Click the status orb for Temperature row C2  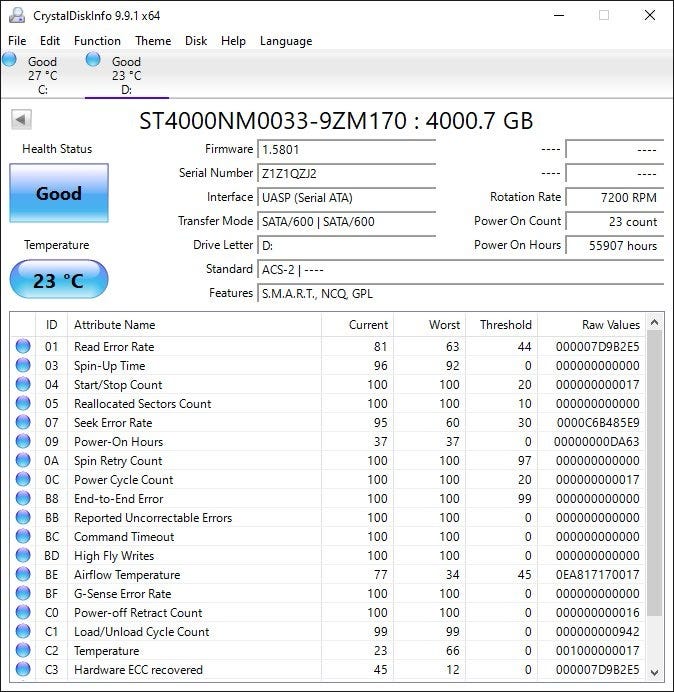[x=23, y=650]
